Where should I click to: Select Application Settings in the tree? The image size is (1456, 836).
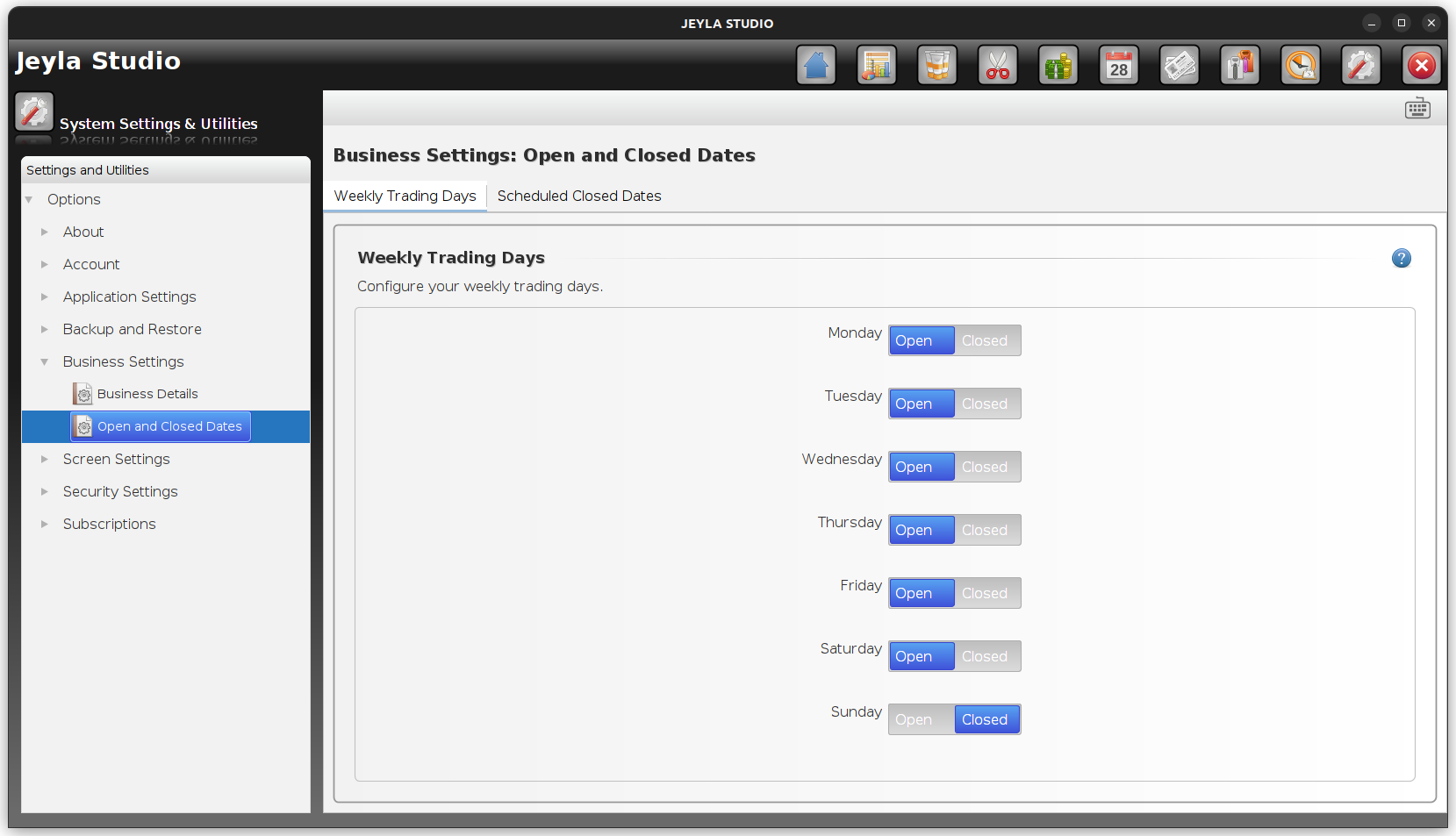[129, 297]
